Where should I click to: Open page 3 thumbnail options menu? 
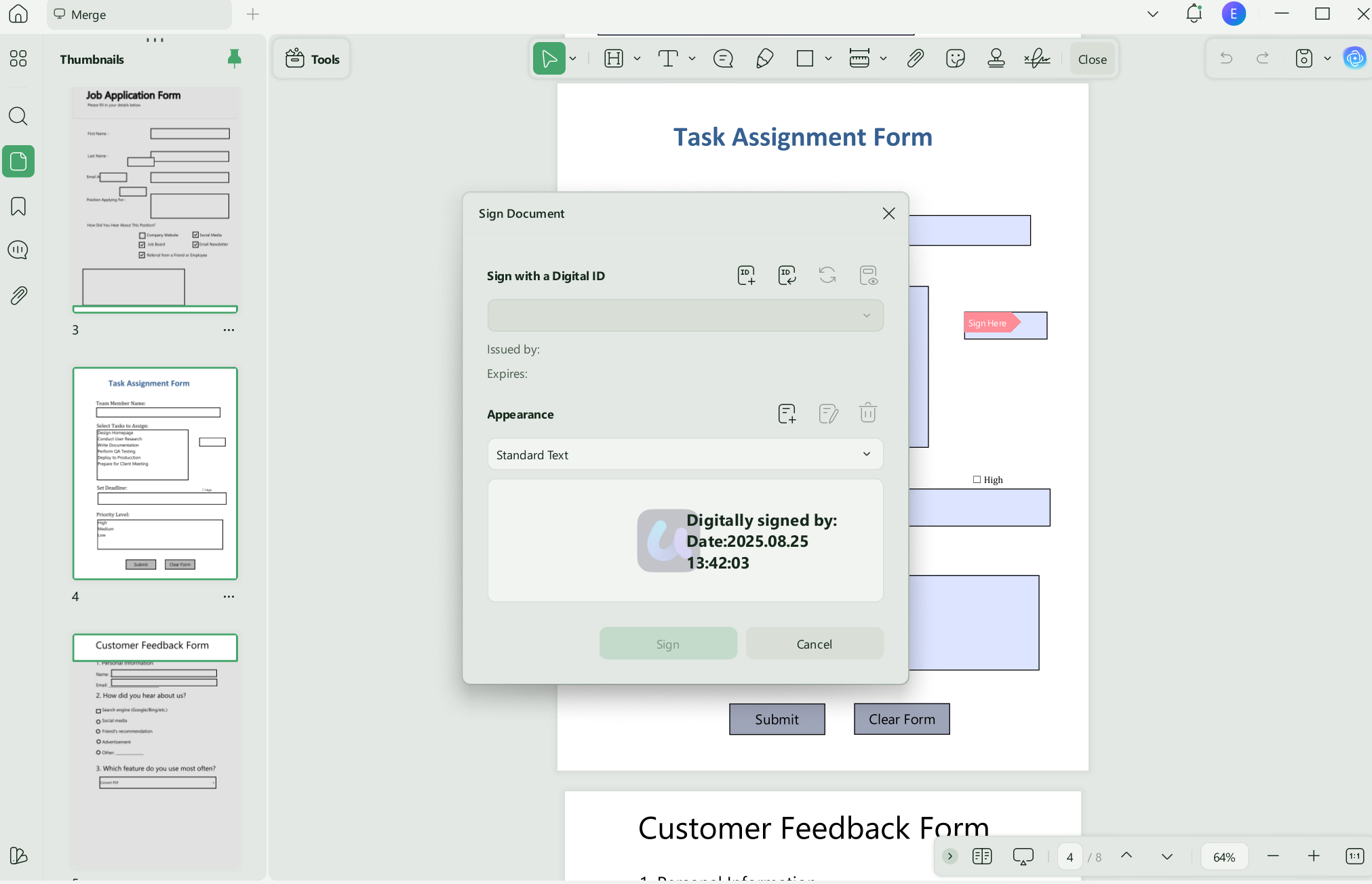229,330
